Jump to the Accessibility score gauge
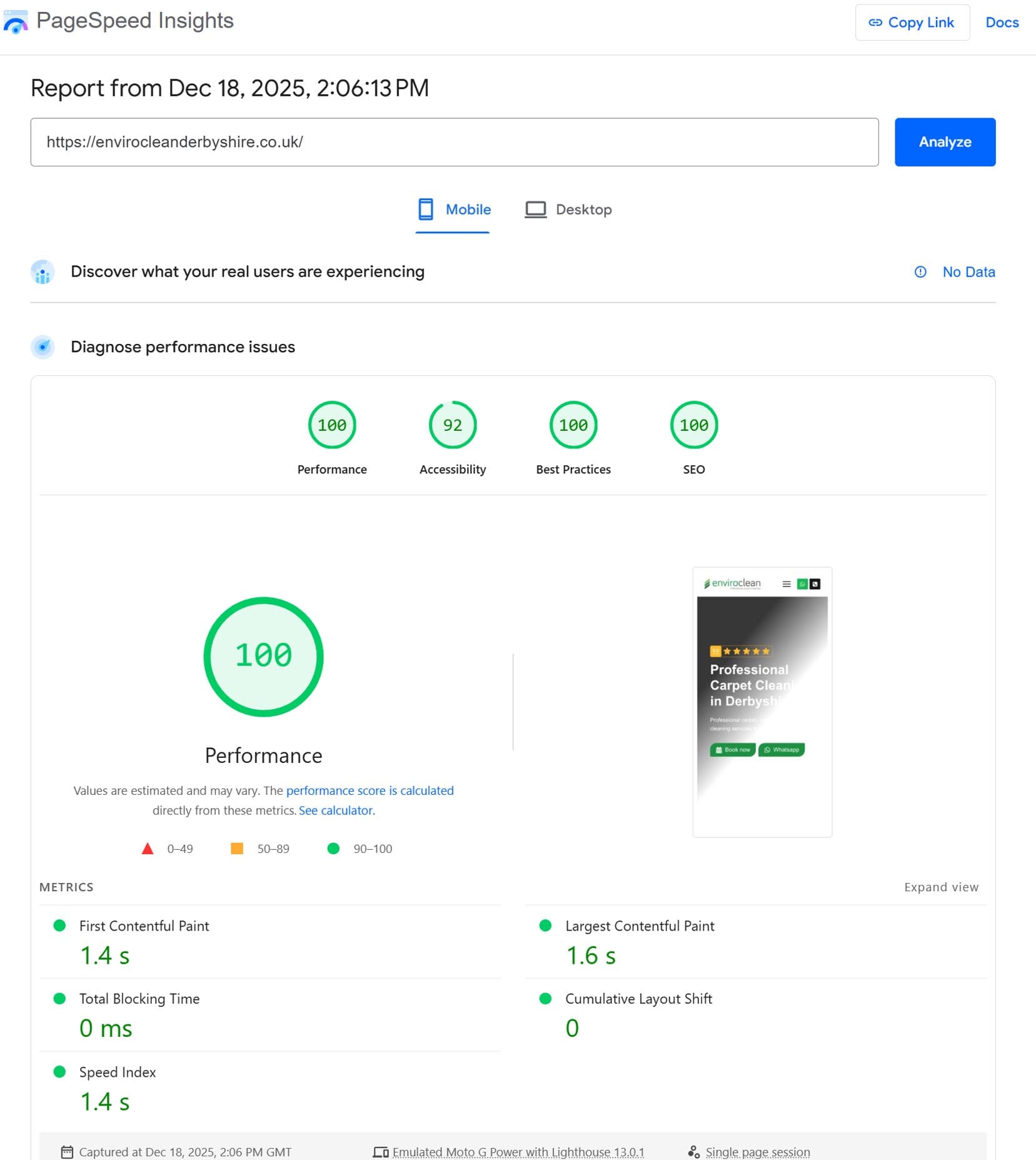 pyautogui.click(x=452, y=425)
